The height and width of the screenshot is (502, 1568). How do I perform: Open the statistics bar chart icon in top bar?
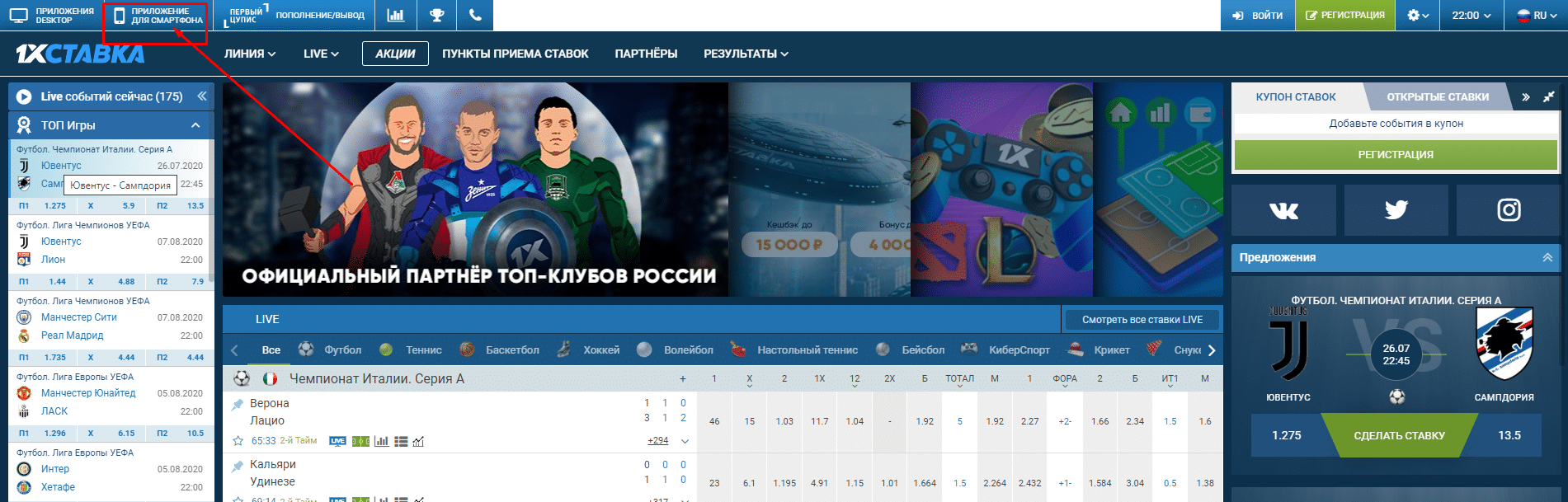(x=396, y=15)
